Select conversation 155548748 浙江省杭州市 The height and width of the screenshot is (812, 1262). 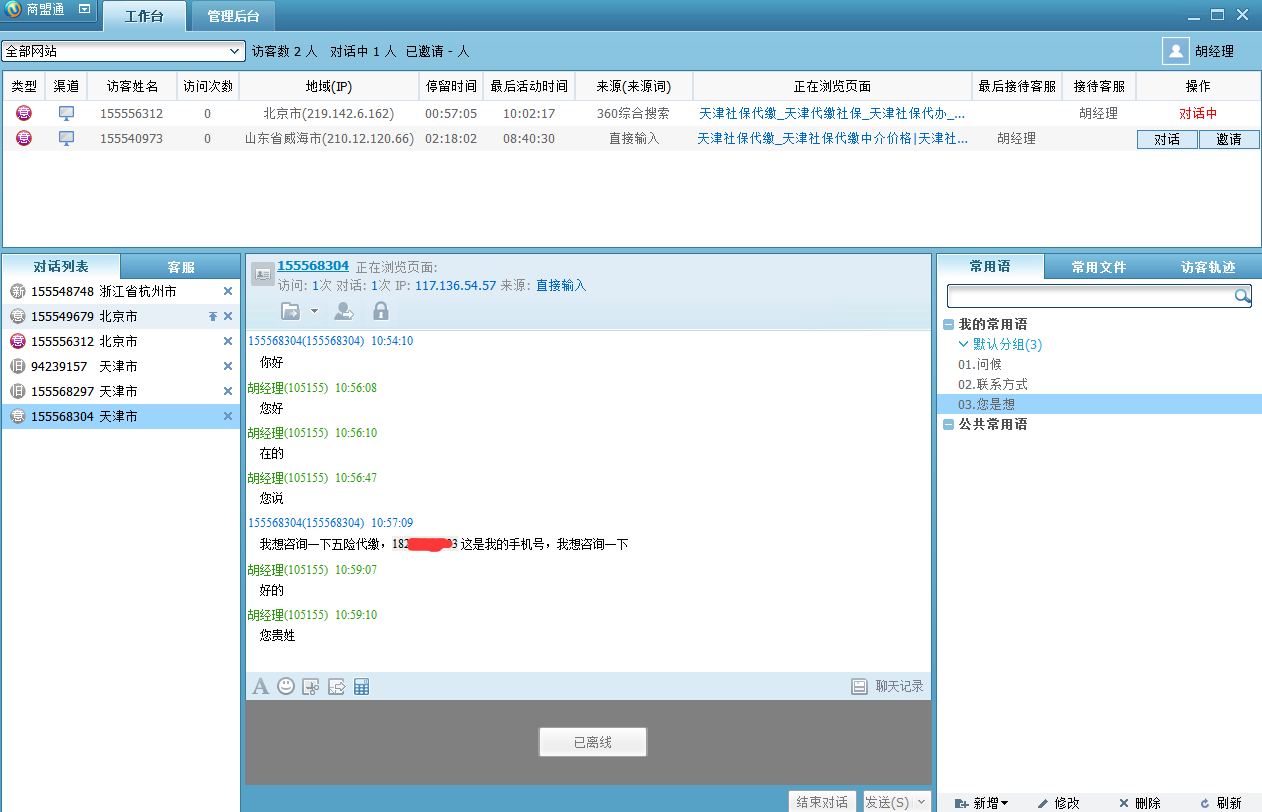tap(120, 291)
